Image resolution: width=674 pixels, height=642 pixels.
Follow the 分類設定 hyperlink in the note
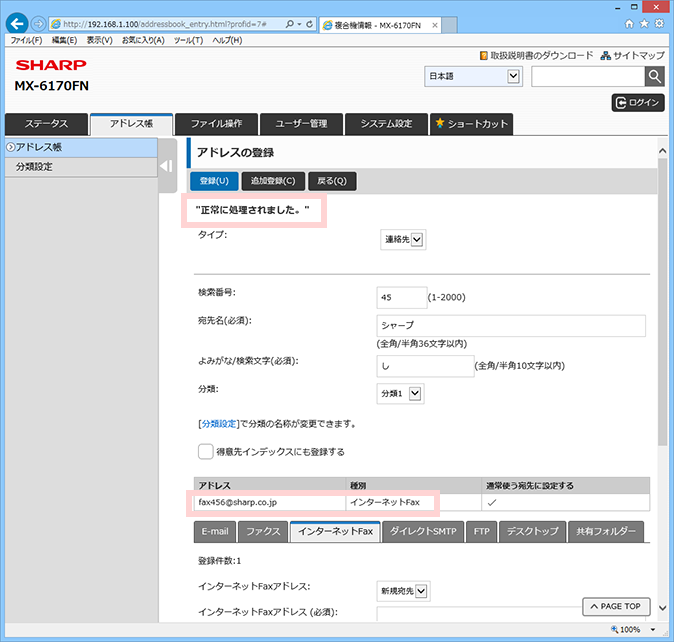pyautogui.click(x=219, y=424)
